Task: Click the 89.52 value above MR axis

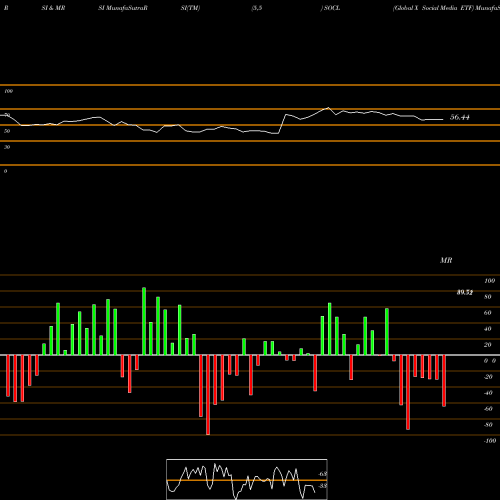Action: click(x=465, y=292)
